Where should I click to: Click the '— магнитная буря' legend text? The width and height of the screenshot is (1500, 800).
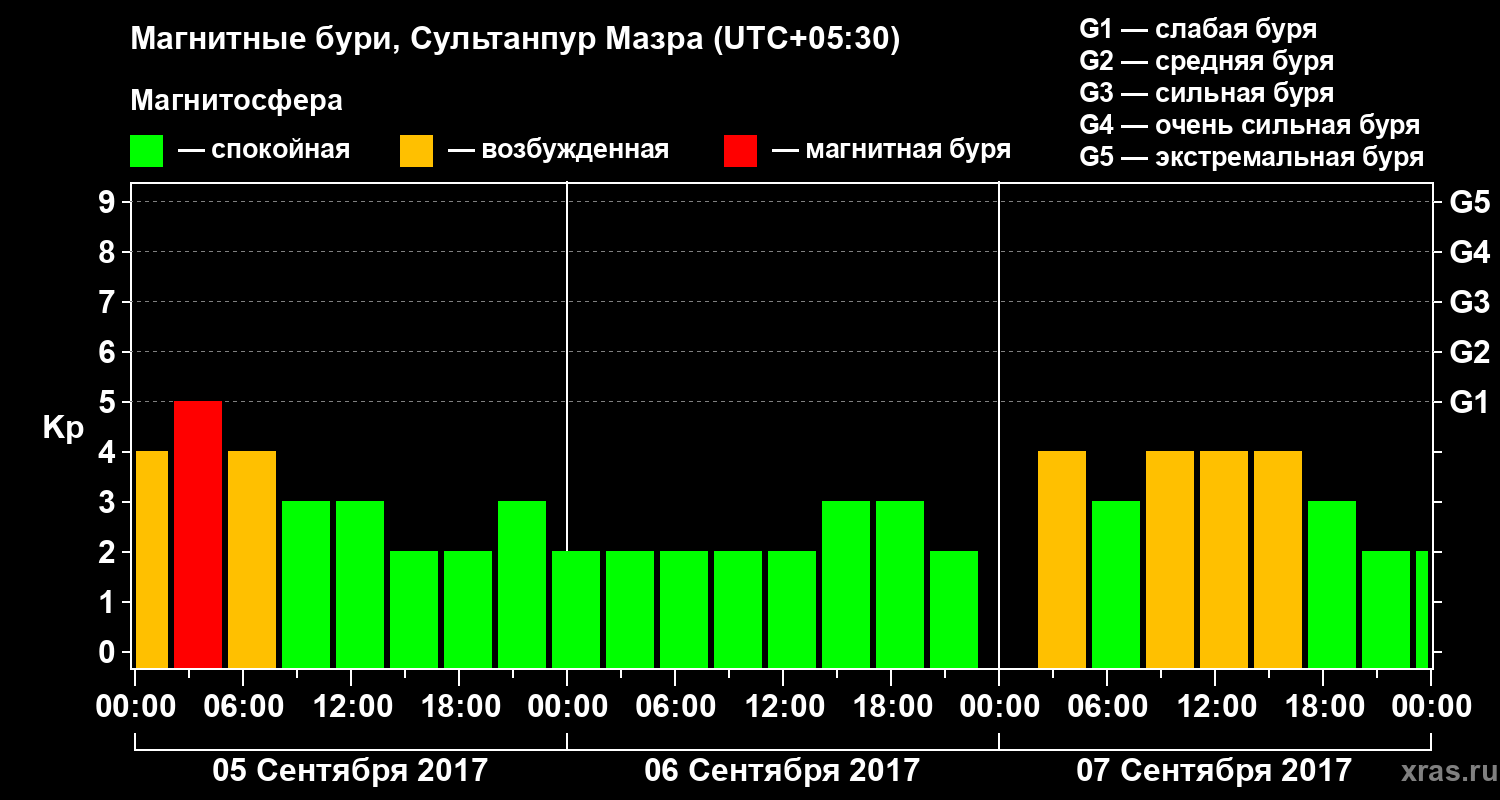[x=892, y=151]
